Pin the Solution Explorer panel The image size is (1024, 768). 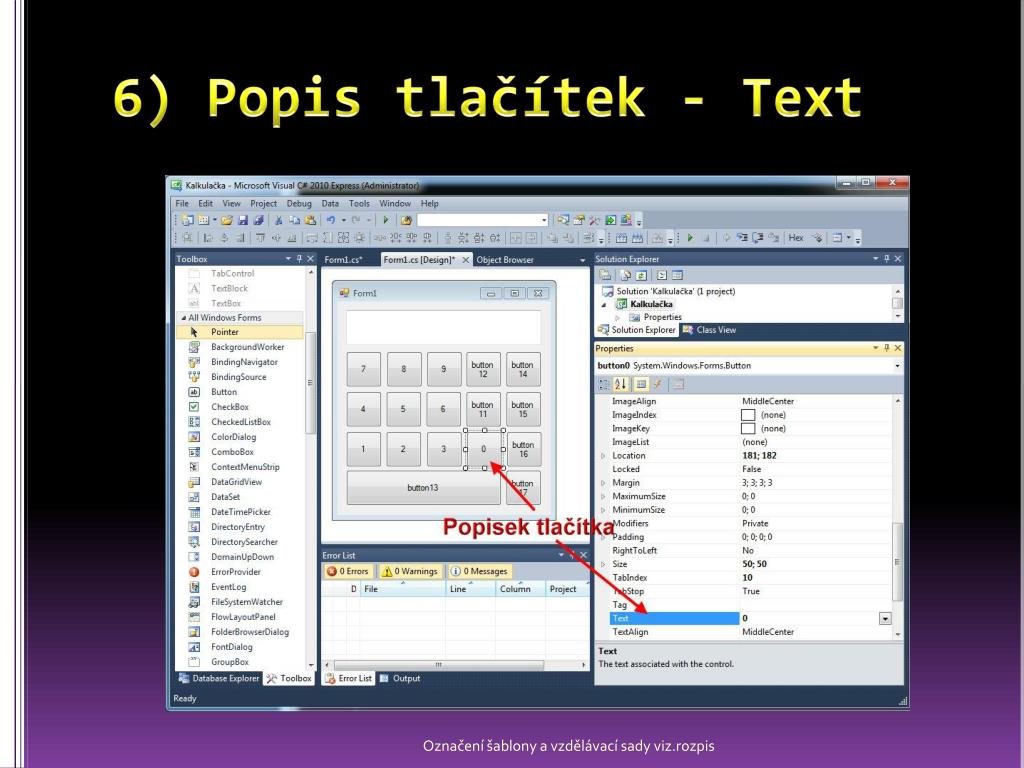[x=887, y=259]
